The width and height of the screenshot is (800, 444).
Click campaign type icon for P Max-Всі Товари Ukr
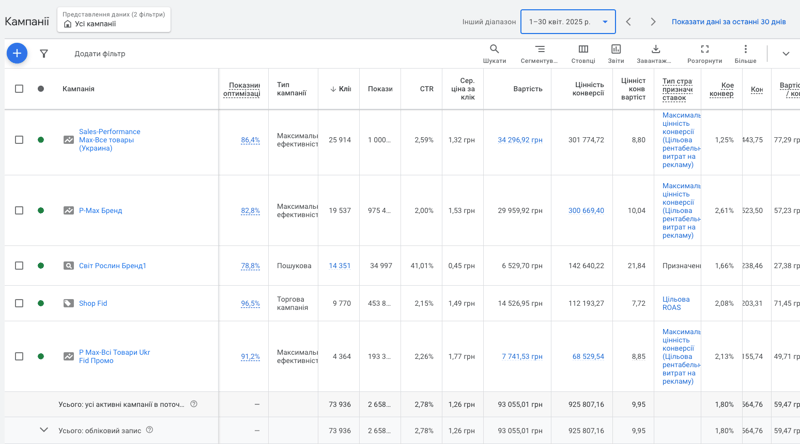pos(68,356)
